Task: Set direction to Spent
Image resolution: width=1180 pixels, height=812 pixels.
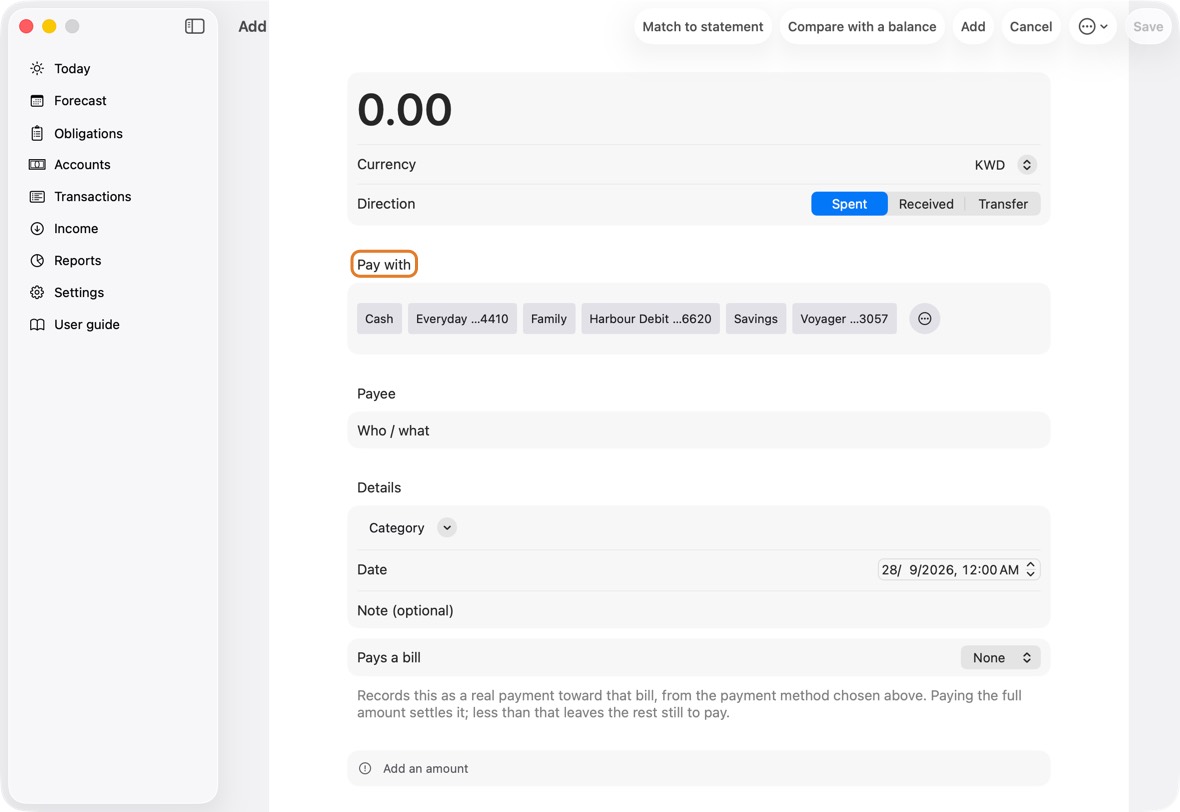Action: [849, 204]
